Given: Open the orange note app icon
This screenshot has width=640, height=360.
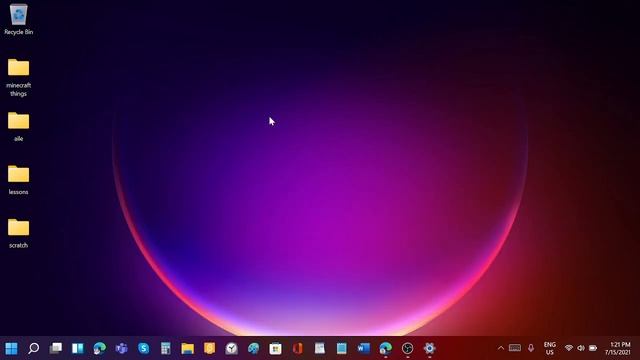Looking at the screenshot, I should pos(210,348).
